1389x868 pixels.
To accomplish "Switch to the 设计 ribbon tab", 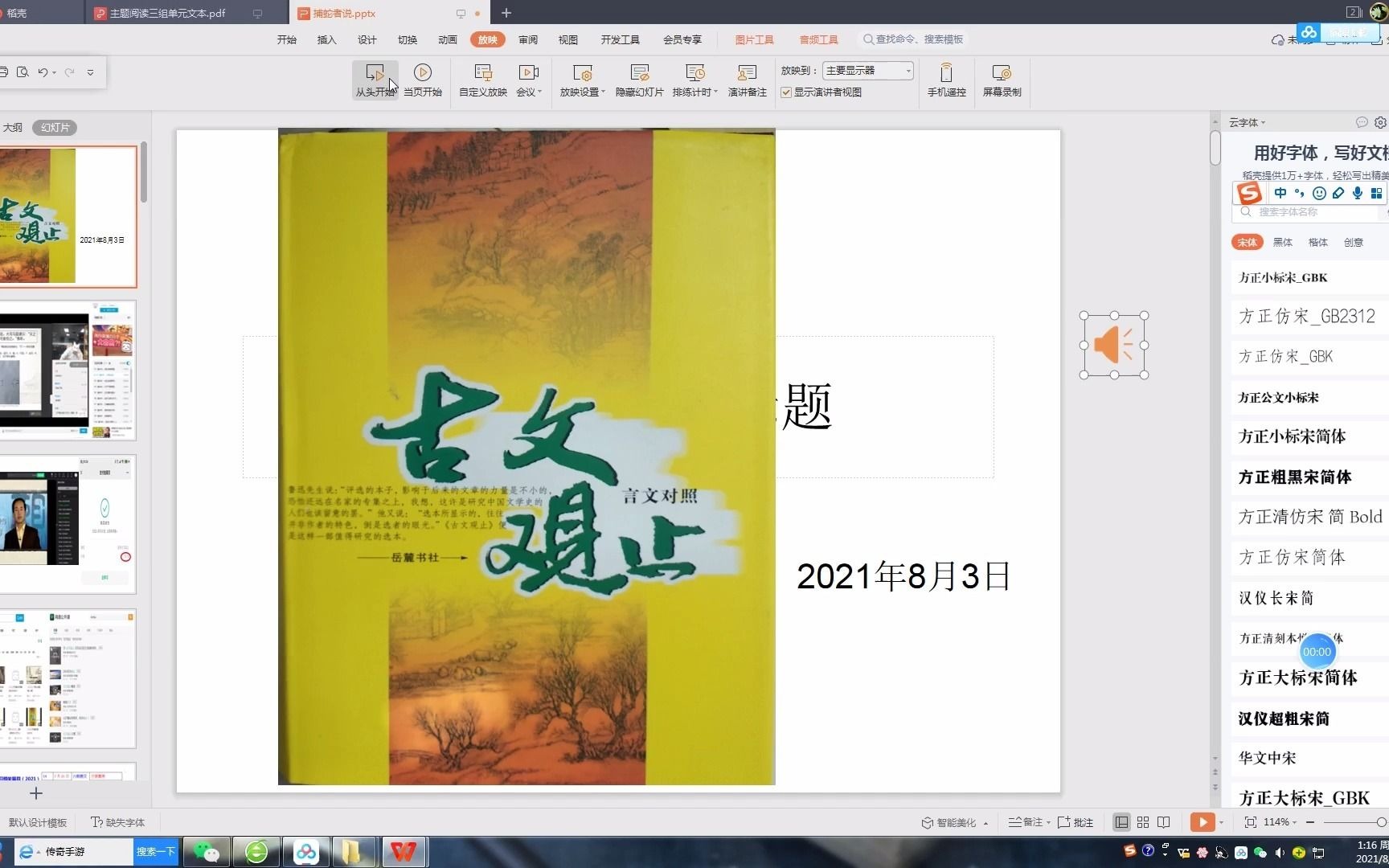I will coord(367,39).
